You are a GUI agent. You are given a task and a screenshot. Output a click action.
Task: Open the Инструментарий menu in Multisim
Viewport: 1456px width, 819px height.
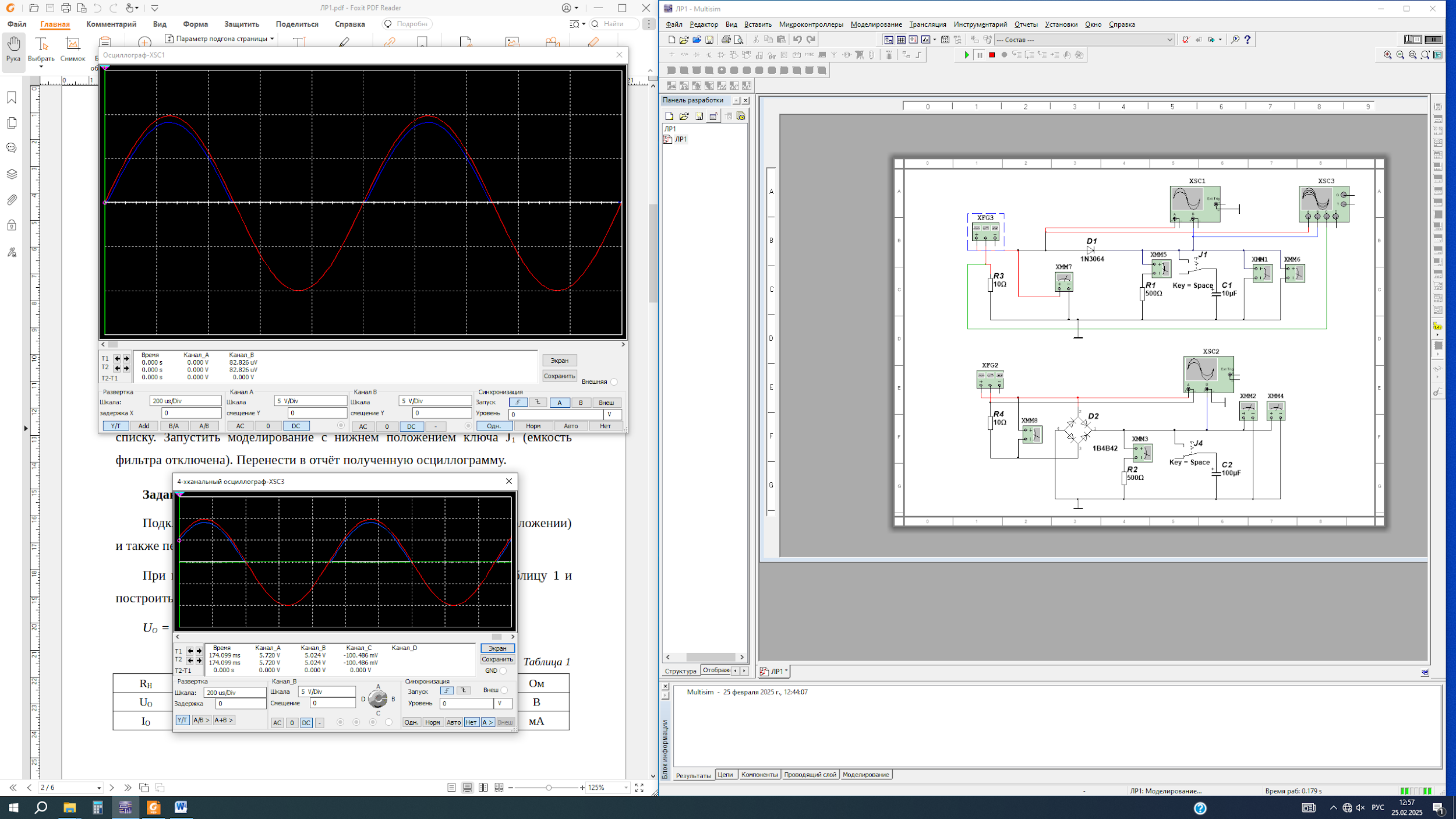coord(980,24)
